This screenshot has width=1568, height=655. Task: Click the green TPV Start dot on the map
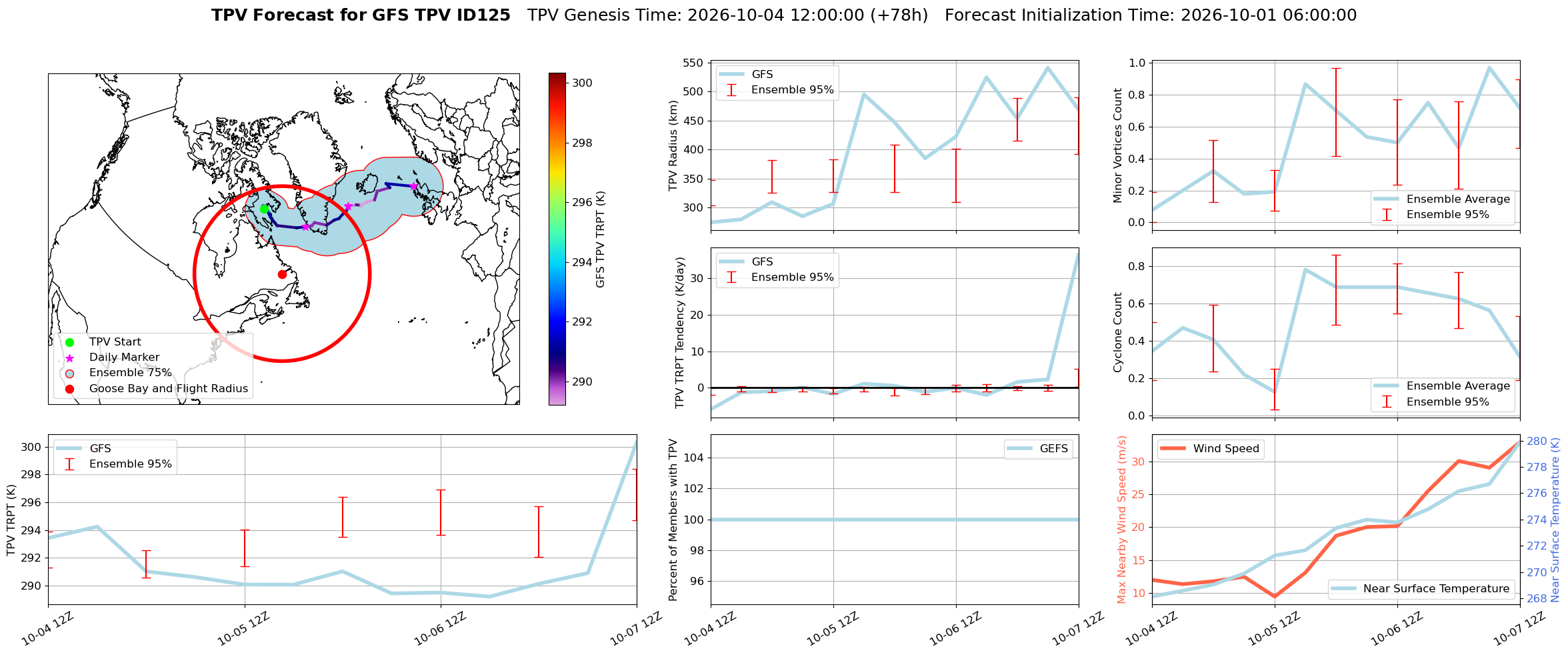[264, 209]
